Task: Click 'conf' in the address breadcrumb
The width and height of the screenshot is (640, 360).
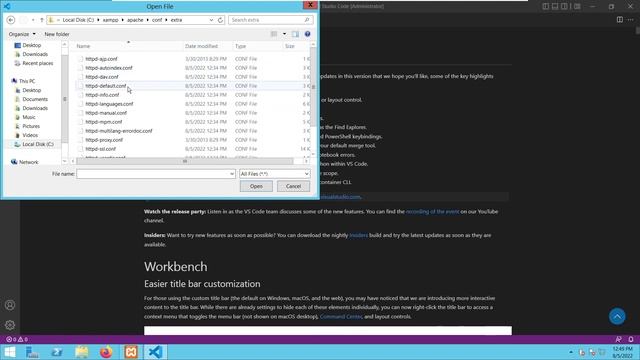Action: pos(157,20)
